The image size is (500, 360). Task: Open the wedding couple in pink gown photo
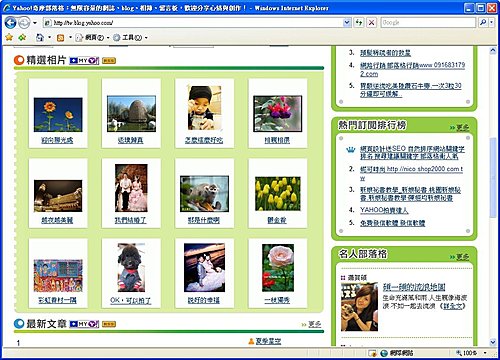(x=131, y=188)
